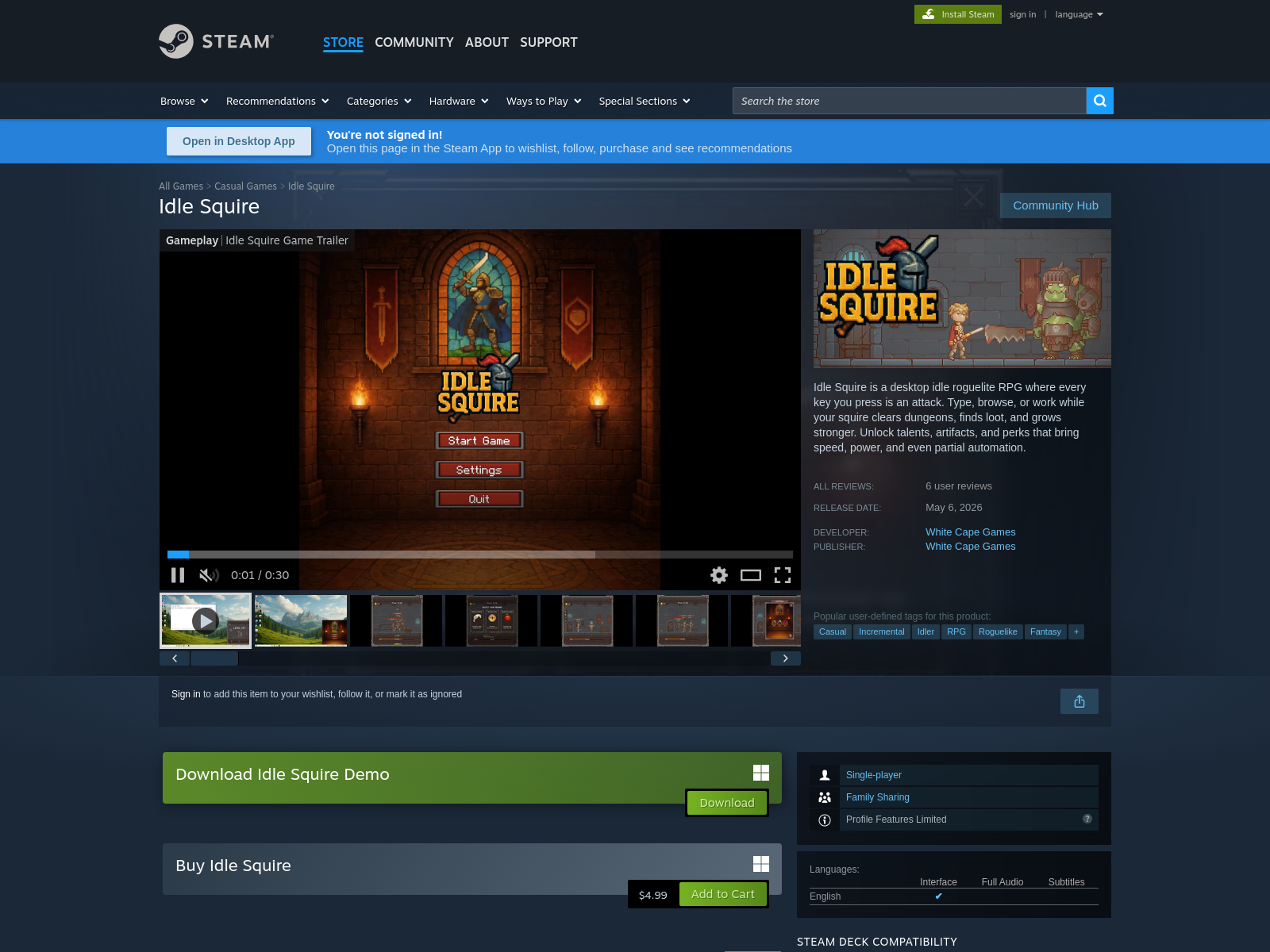
Task: Go to the COMMUNITY tab
Action: 414,42
